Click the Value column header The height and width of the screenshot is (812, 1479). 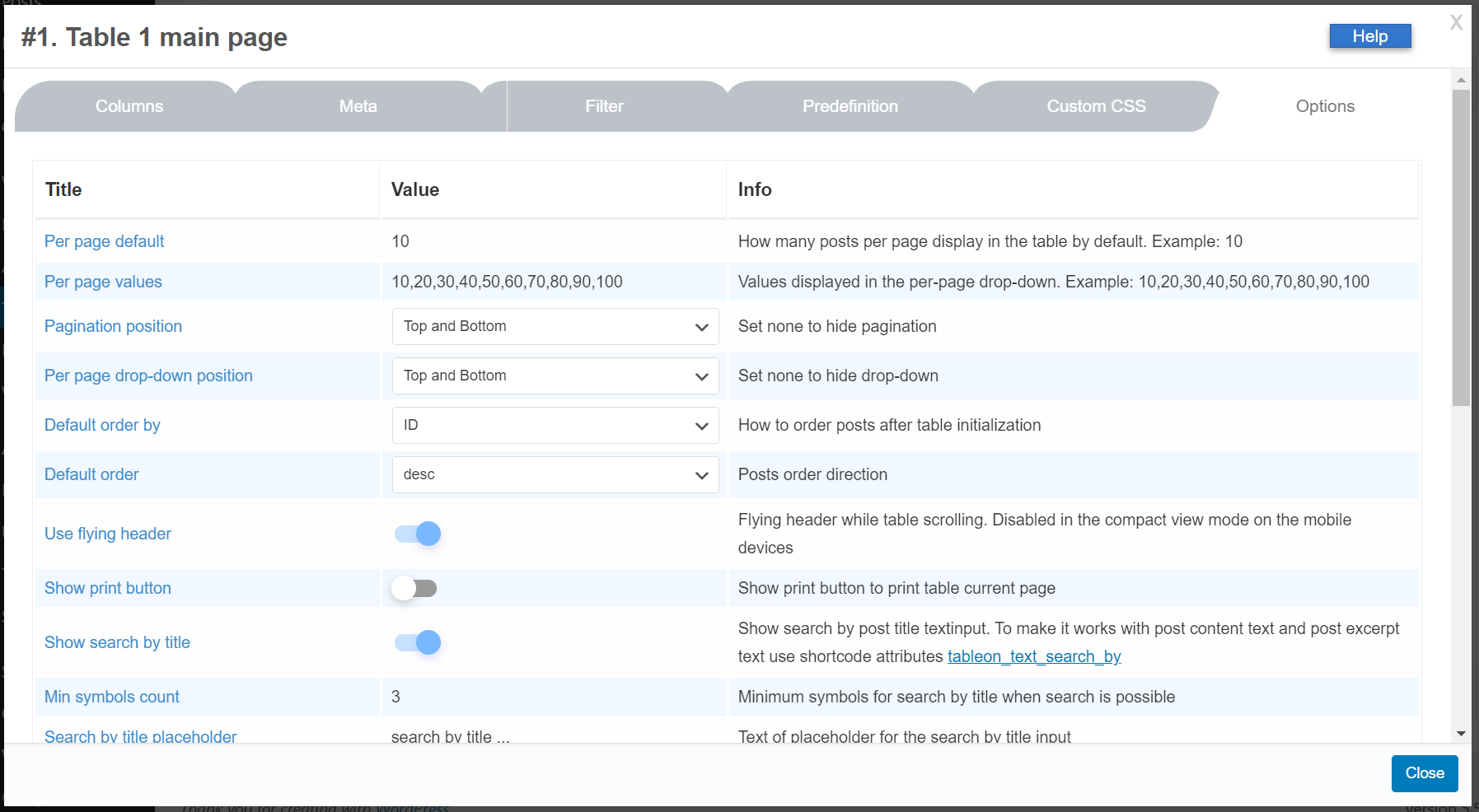point(415,189)
